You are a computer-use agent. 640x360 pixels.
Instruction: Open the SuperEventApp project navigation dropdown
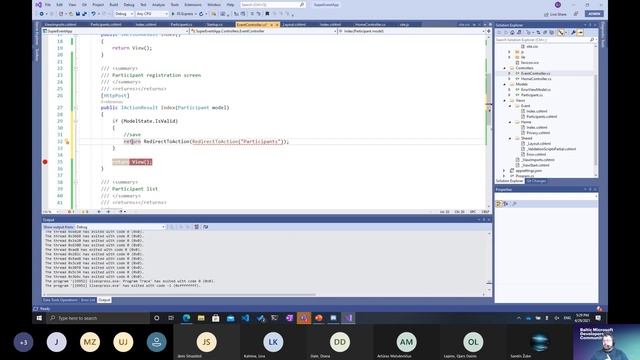[116, 31]
